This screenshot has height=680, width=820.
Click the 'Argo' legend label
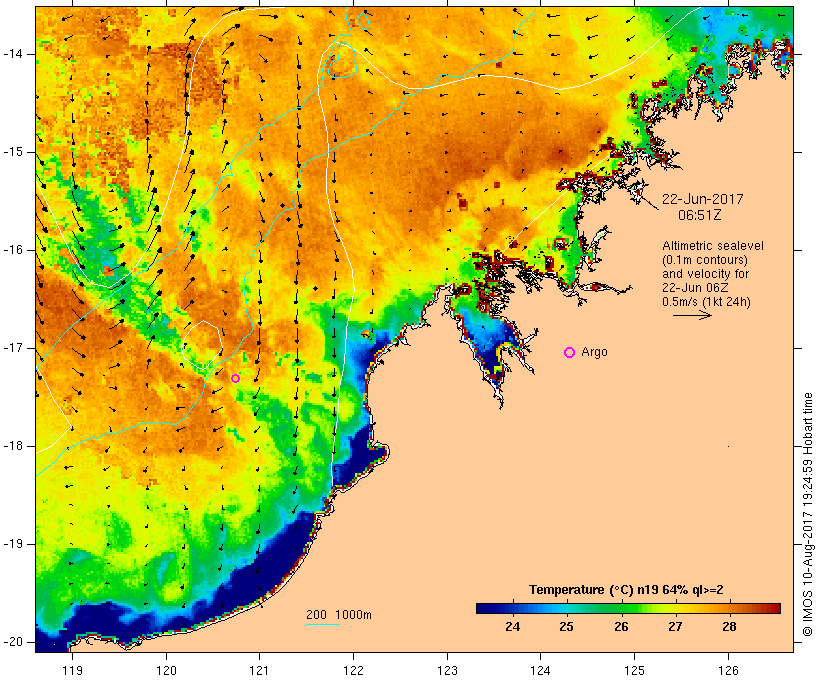tap(595, 352)
